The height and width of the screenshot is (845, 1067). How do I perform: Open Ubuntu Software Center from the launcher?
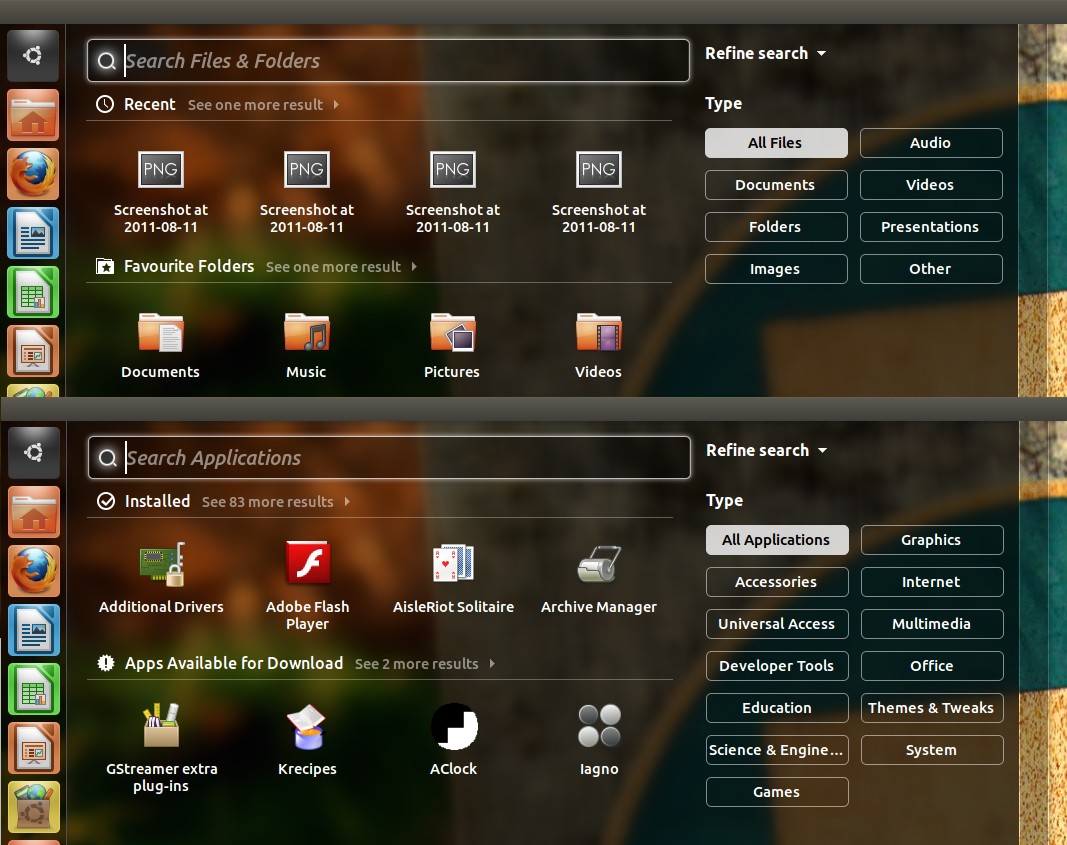point(33,808)
